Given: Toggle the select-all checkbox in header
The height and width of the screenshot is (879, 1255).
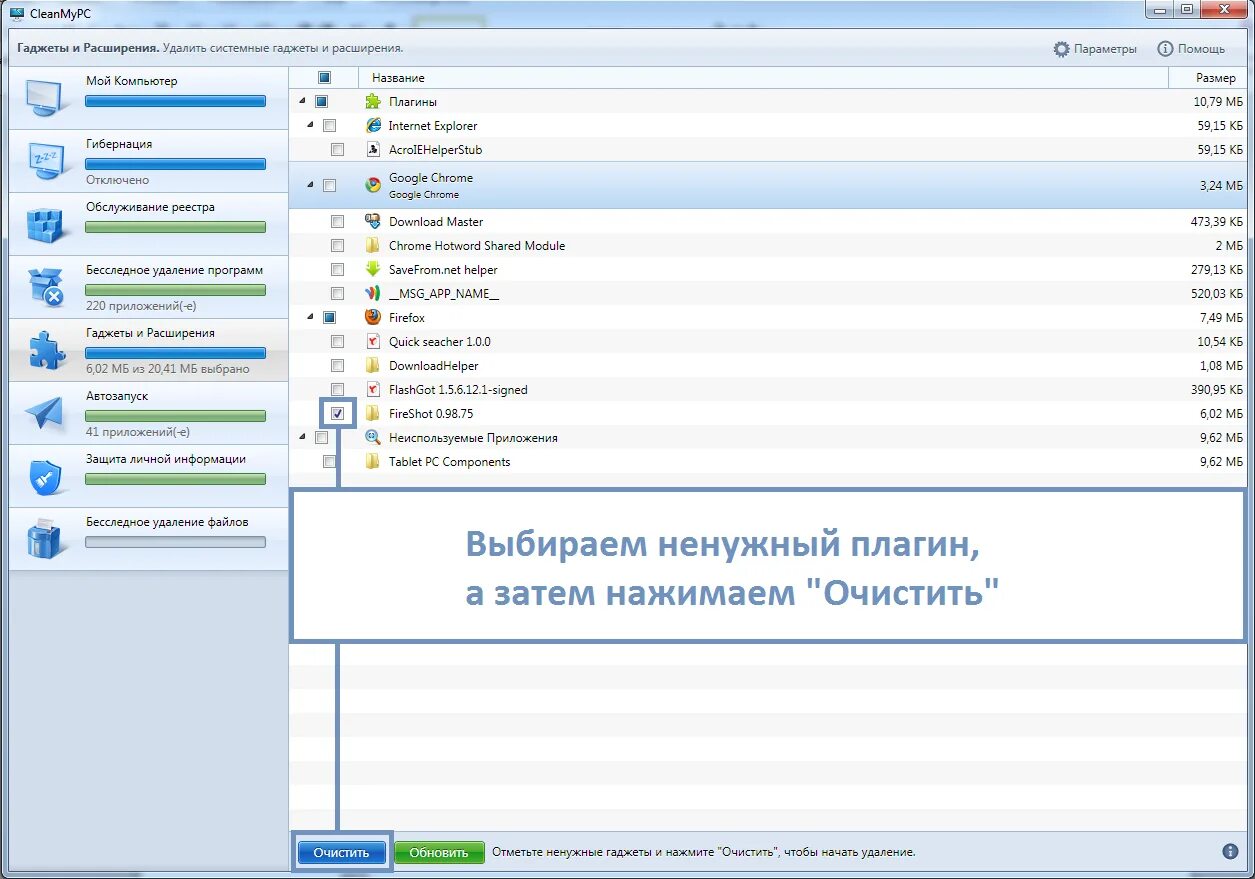Looking at the screenshot, I should pos(324,77).
